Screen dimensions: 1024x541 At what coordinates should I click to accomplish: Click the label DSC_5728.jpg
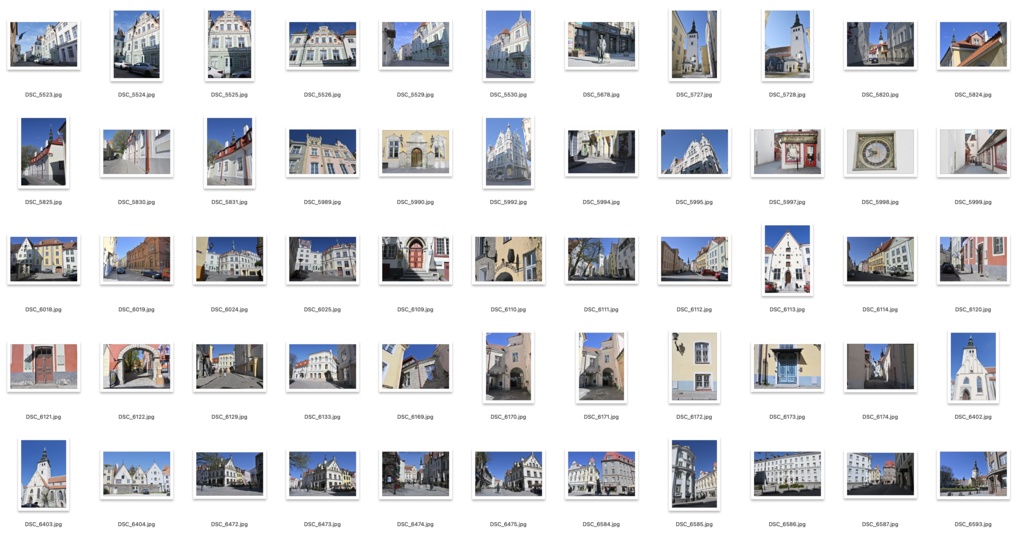pyautogui.click(x=787, y=95)
